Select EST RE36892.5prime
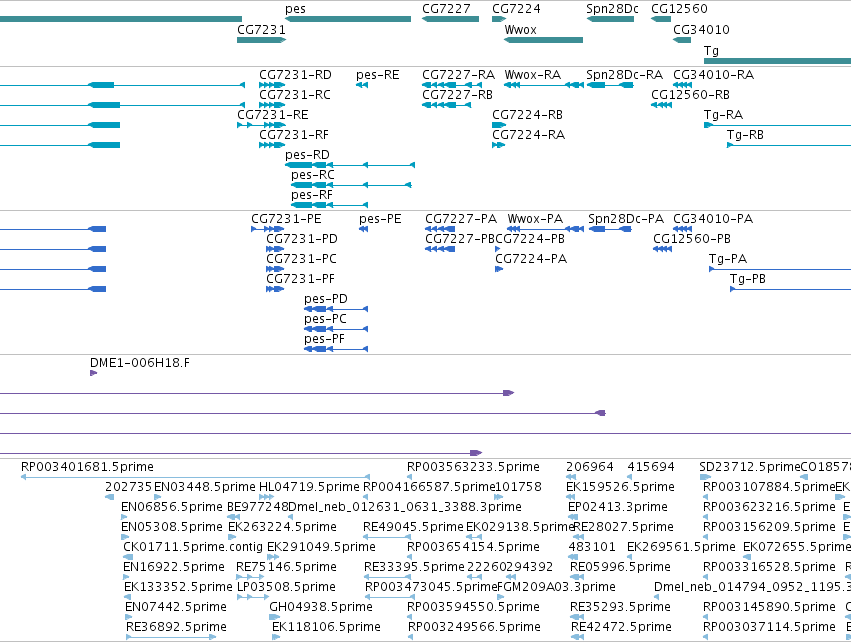This screenshot has height=642, width=851. click(176, 627)
